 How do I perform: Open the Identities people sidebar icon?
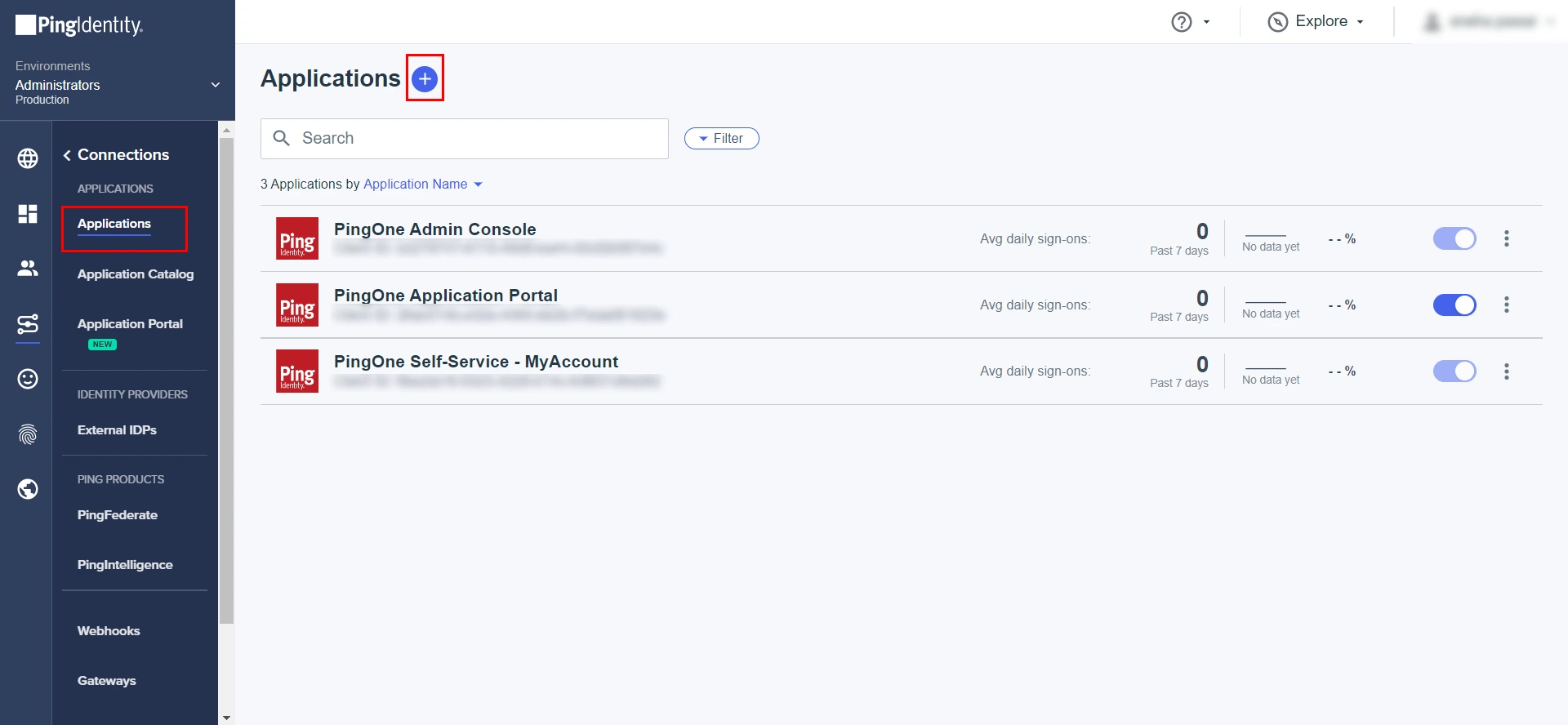tap(28, 268)
